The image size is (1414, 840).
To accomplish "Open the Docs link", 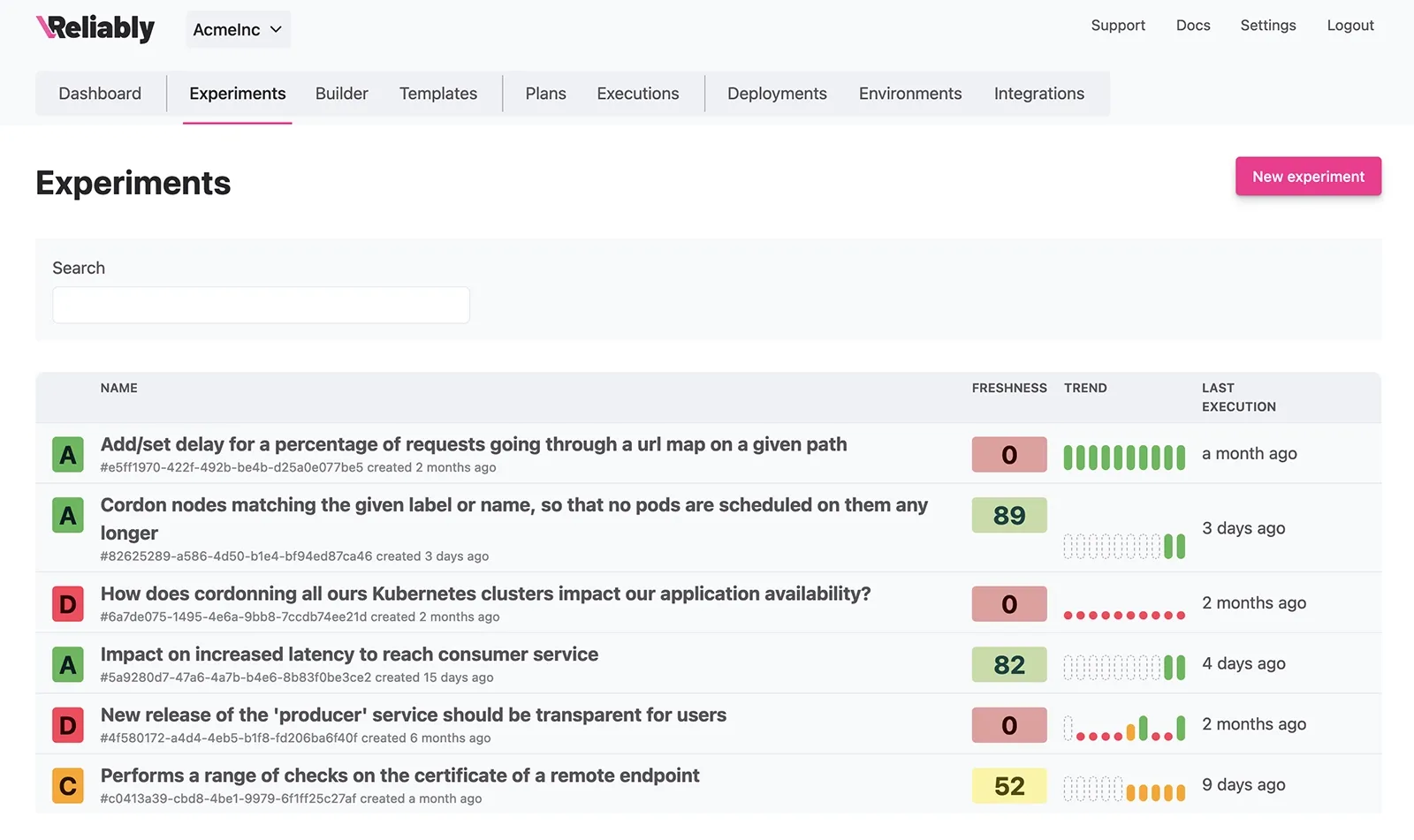I will pos(1193,26).
